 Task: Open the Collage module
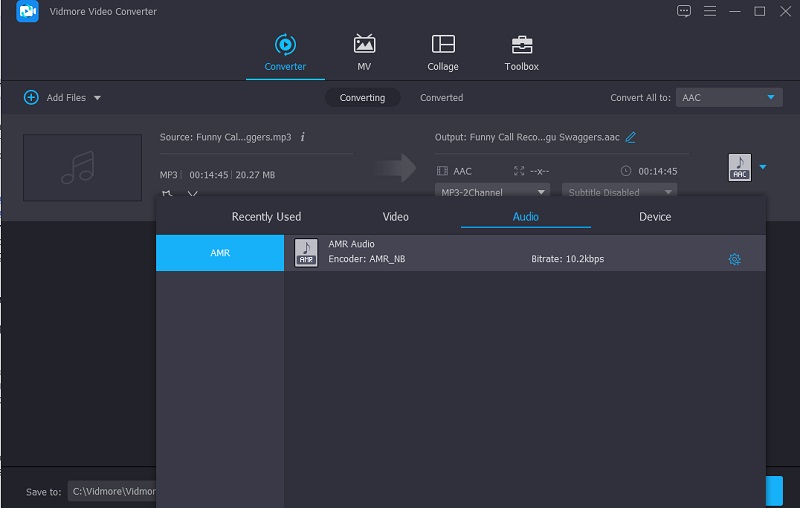pos(442,53)
